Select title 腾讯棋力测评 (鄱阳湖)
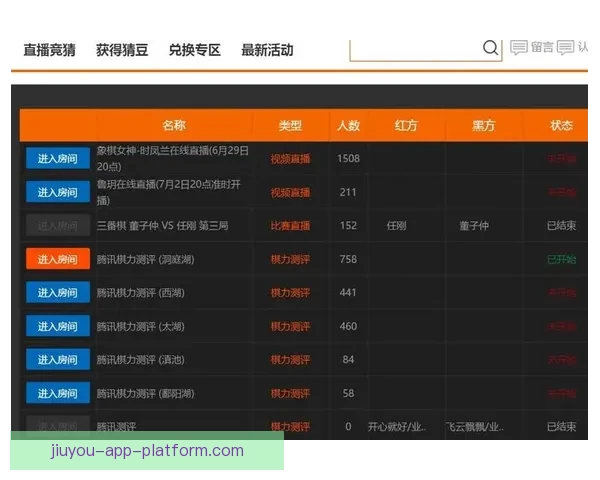The width and height of the screenshot is (600, 480). (145, 393)
